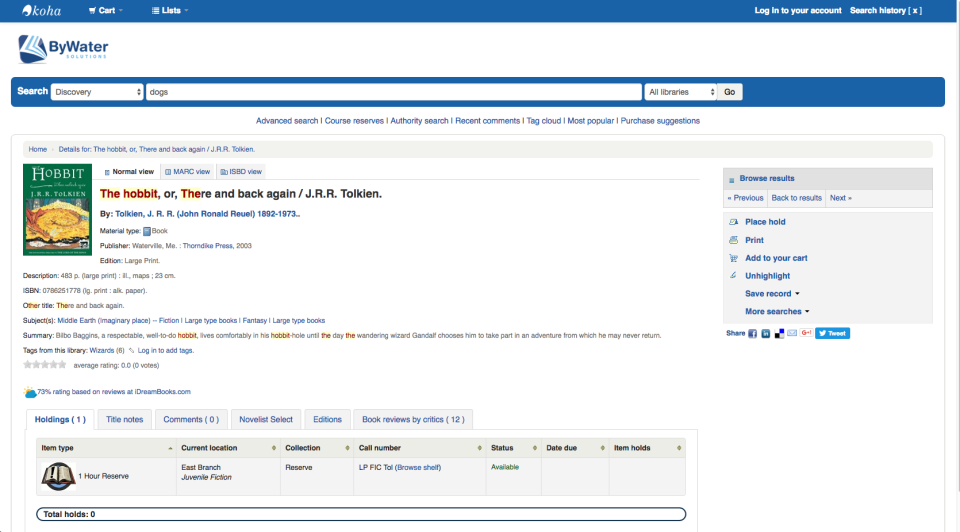Open the All libraries dropdown
The height and width of the screenshot is (532, 960).
pos(680,92)
